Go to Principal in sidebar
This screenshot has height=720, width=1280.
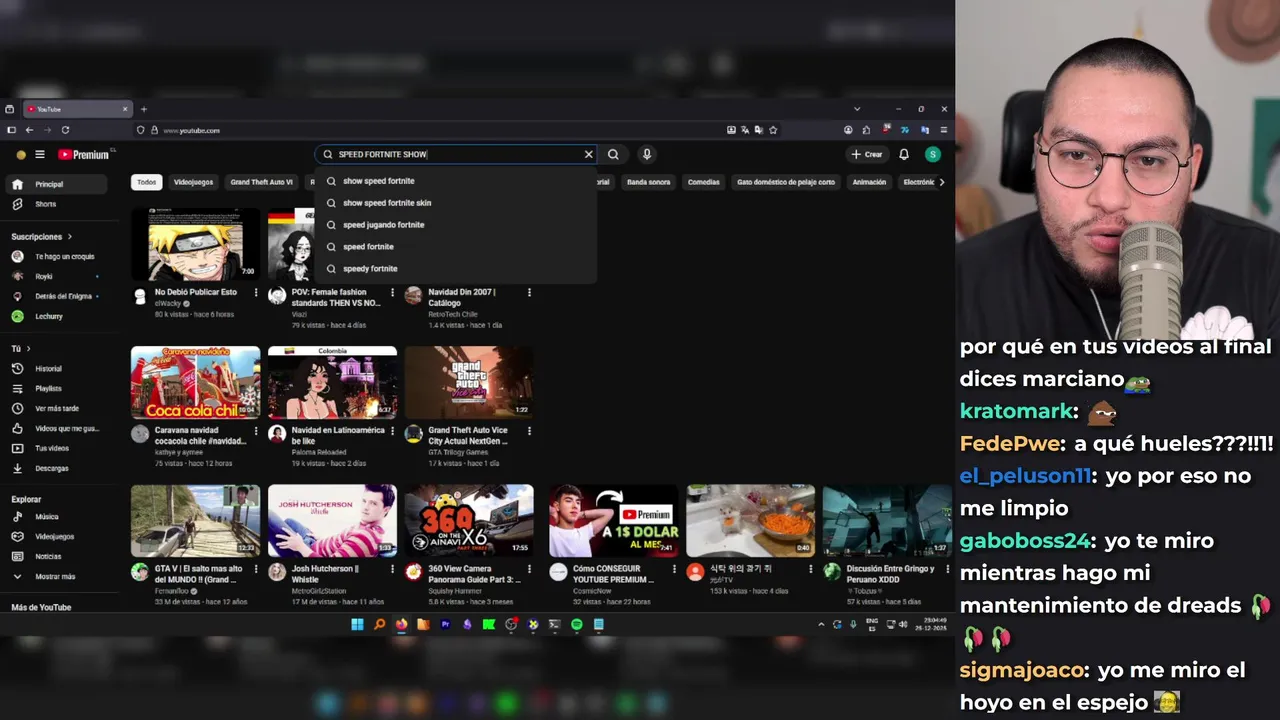(x=56, y=184)
